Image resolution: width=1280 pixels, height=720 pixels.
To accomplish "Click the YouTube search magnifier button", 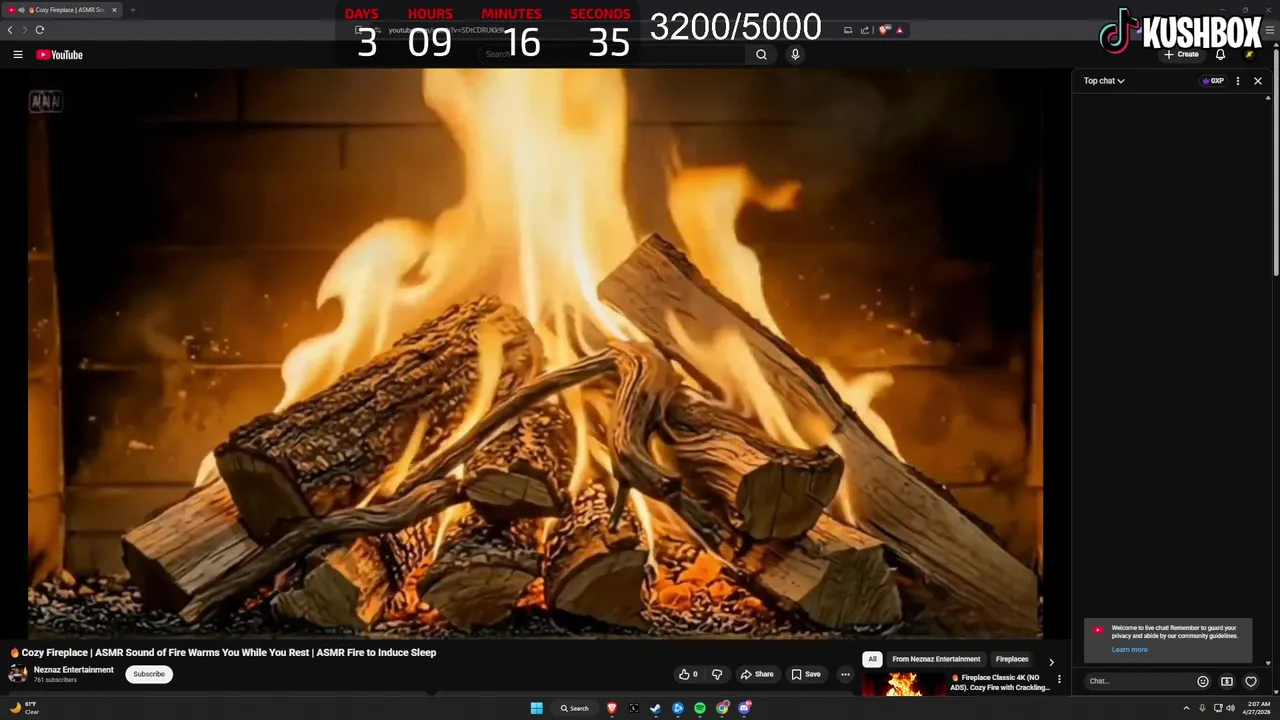I will pos(762,55).
